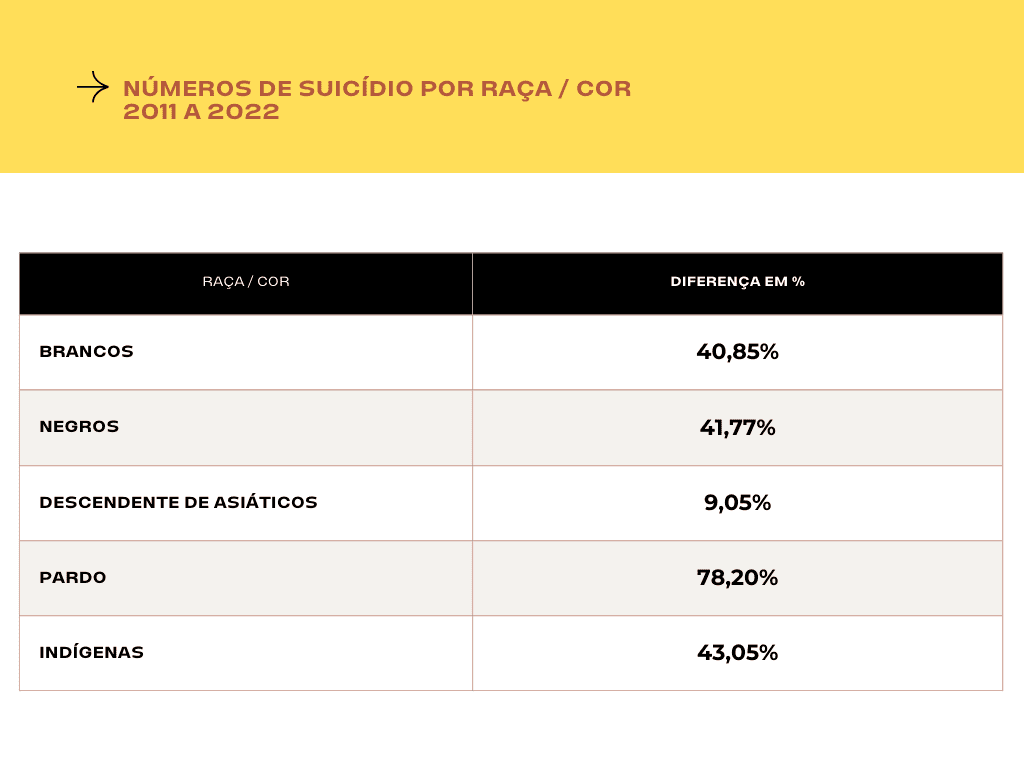1024x768 pixels.
Task: Select the 40,85% value cell
Action: point(737,352)
